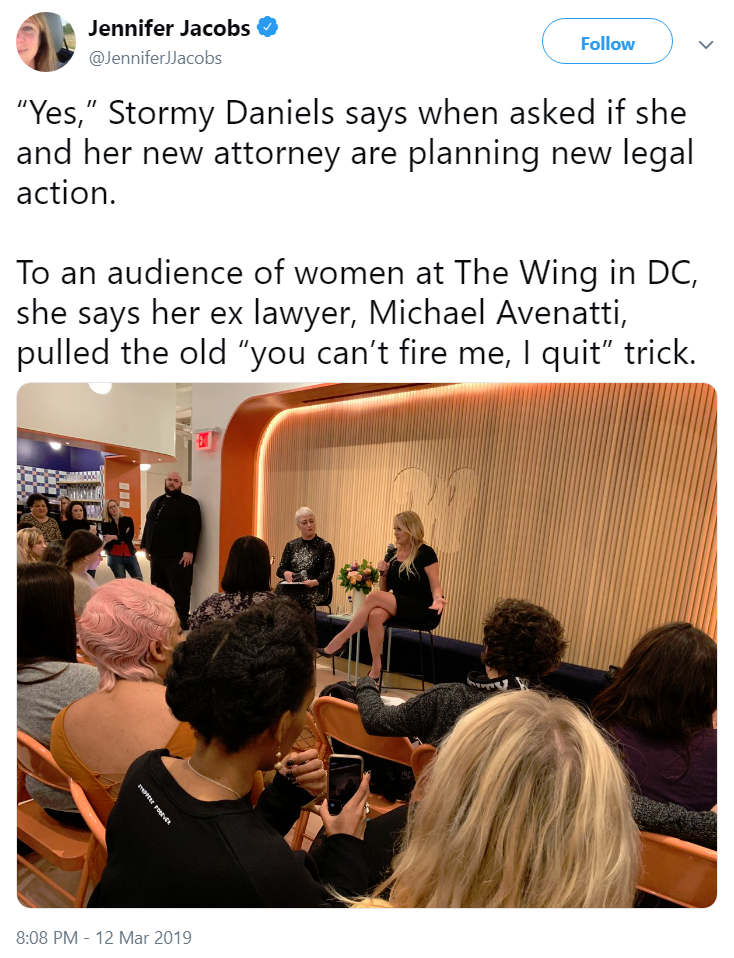
Task: Click the smartphone held in the photo
Action: [x=345, y=783]
